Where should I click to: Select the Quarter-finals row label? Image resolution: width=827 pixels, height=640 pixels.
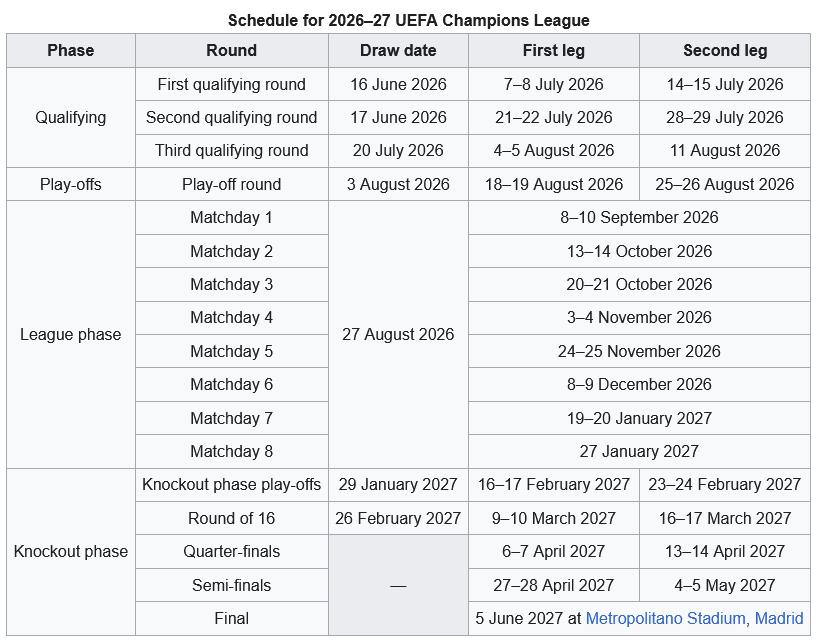(x=232, y=551)
